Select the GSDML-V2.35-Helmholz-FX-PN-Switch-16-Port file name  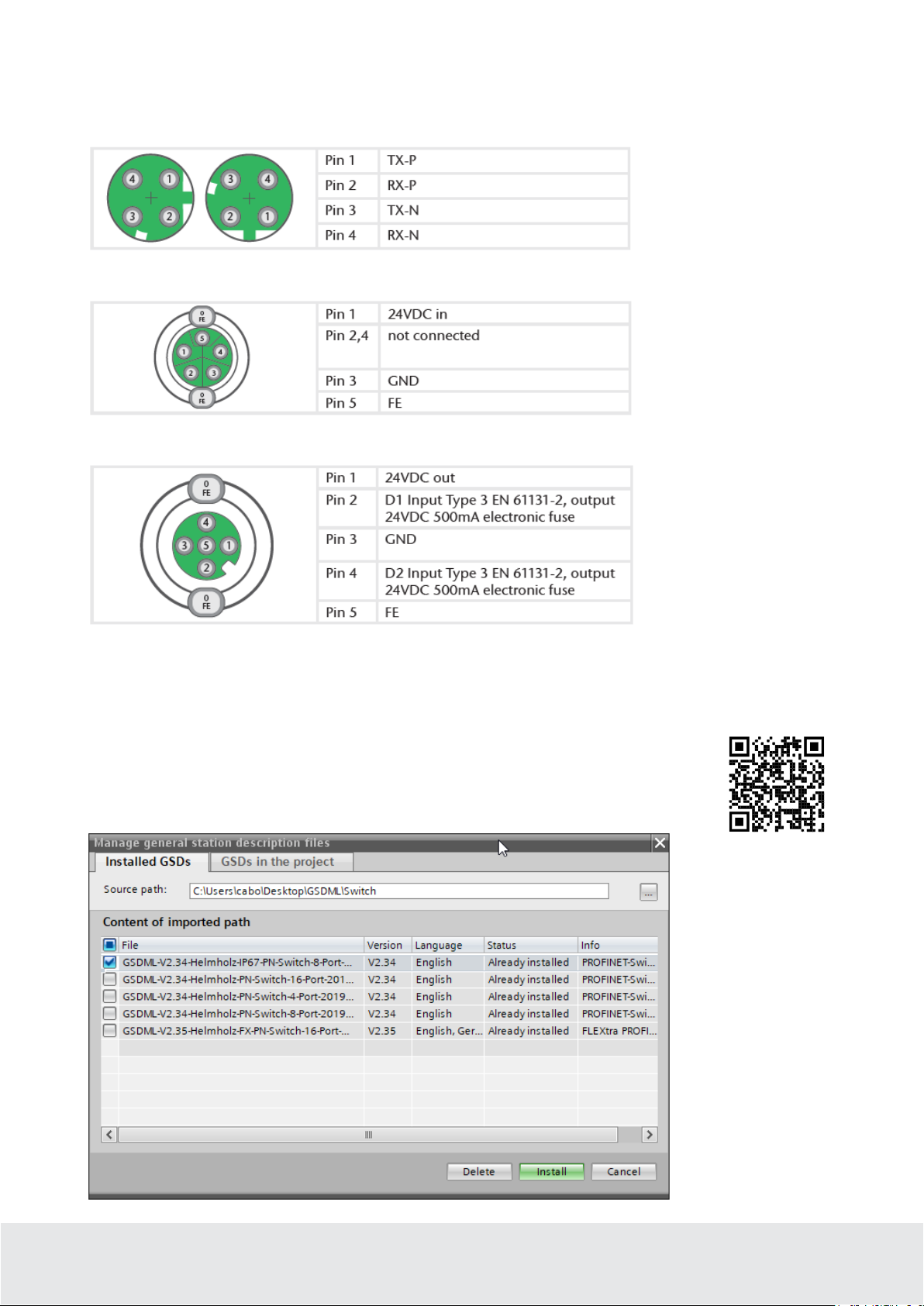tap(236, 1030)
